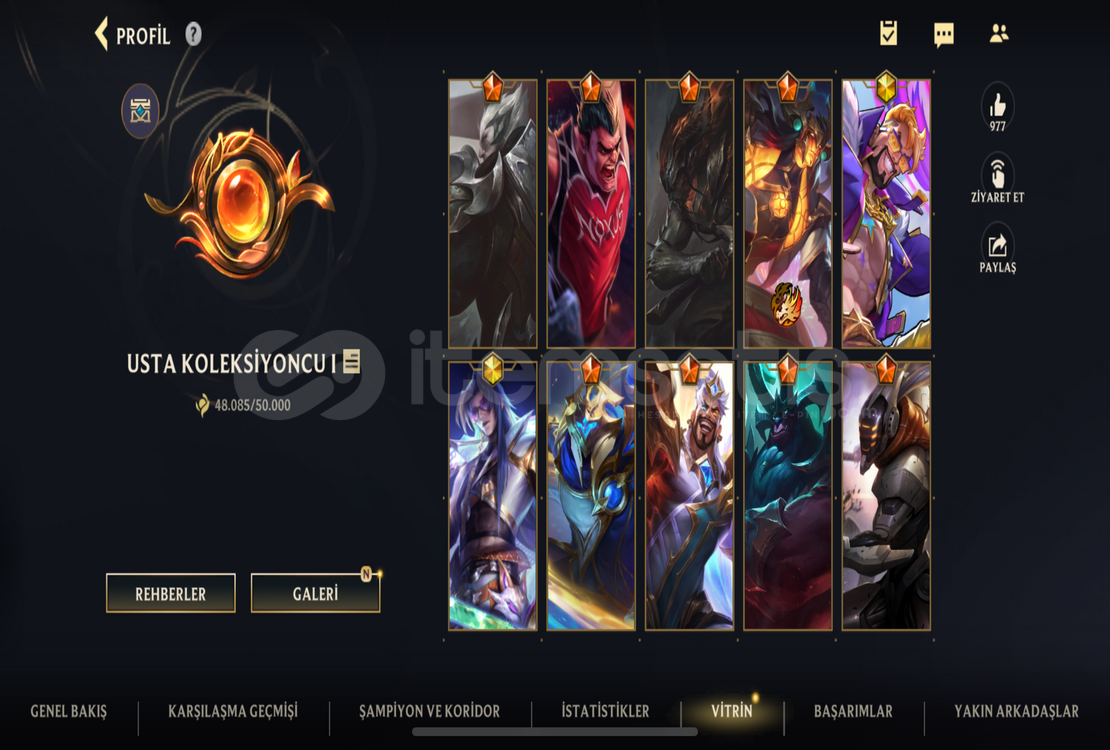Go back using the Profil arrow
Viewport: 1110px width, 750px height.
coord(103,34)
